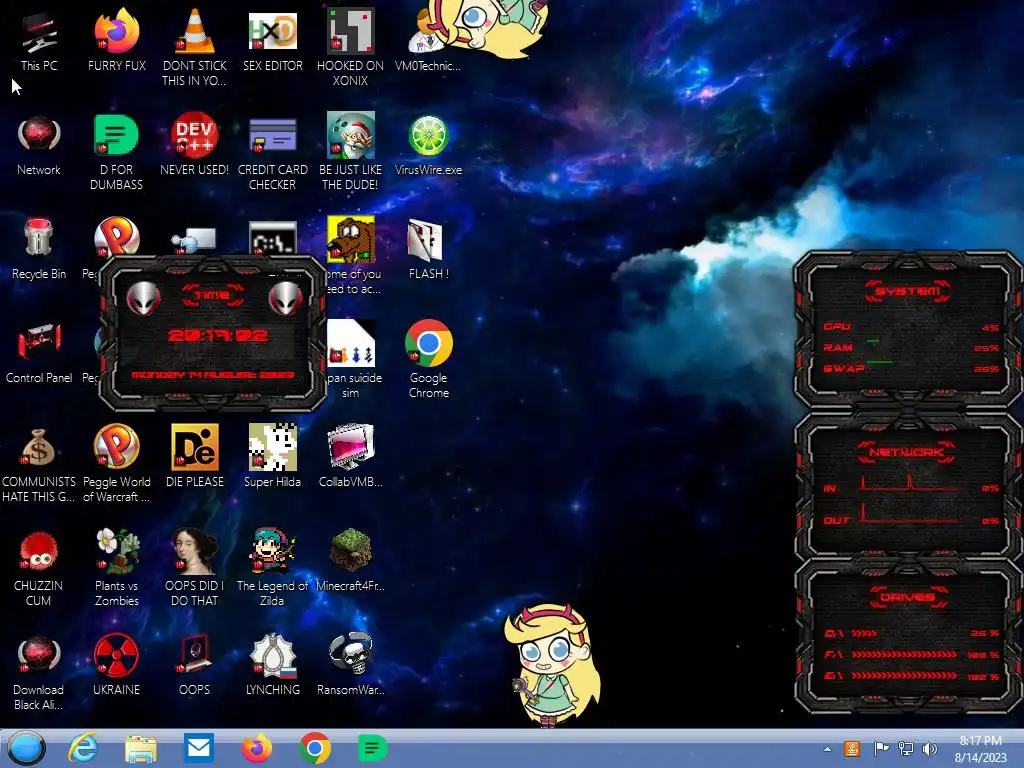This screenshot has height=768, width=1024.
Task: Click the DRIVES widget header
Action: coord(908,597)
